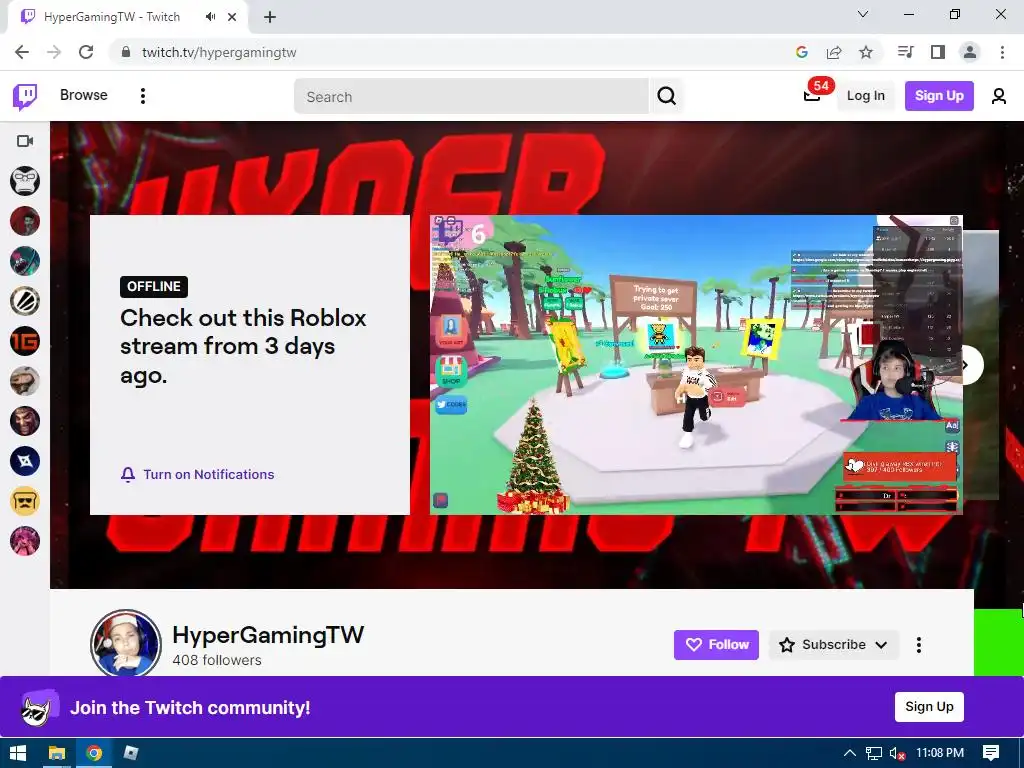Open the gorilla-face avatar channel in sidebar
This screenshot has height=768, width=1024.
[25, 181]
